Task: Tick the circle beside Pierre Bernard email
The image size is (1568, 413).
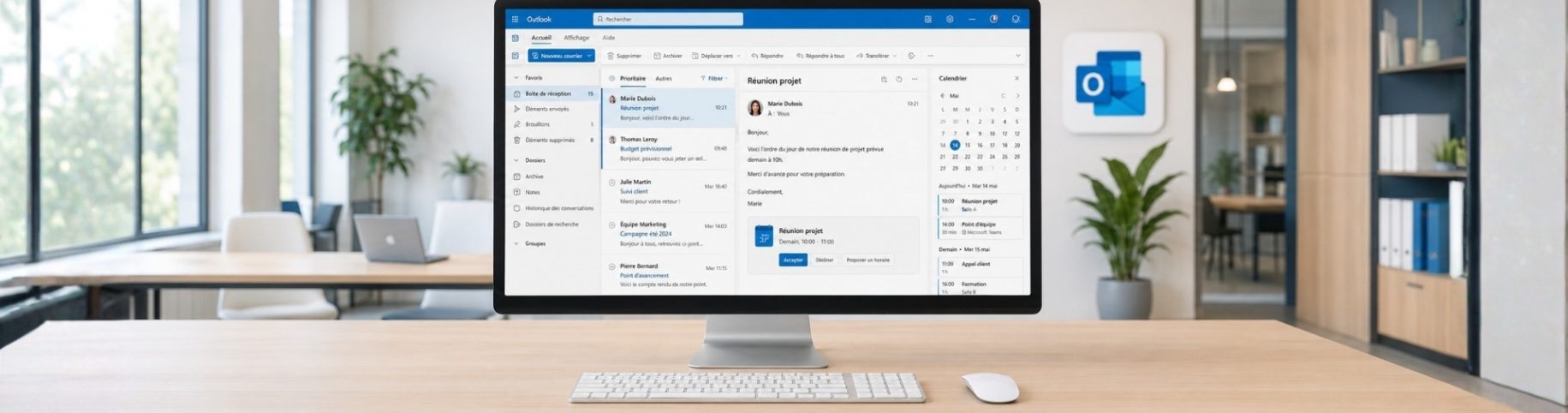Action: (x=611, y=266)
